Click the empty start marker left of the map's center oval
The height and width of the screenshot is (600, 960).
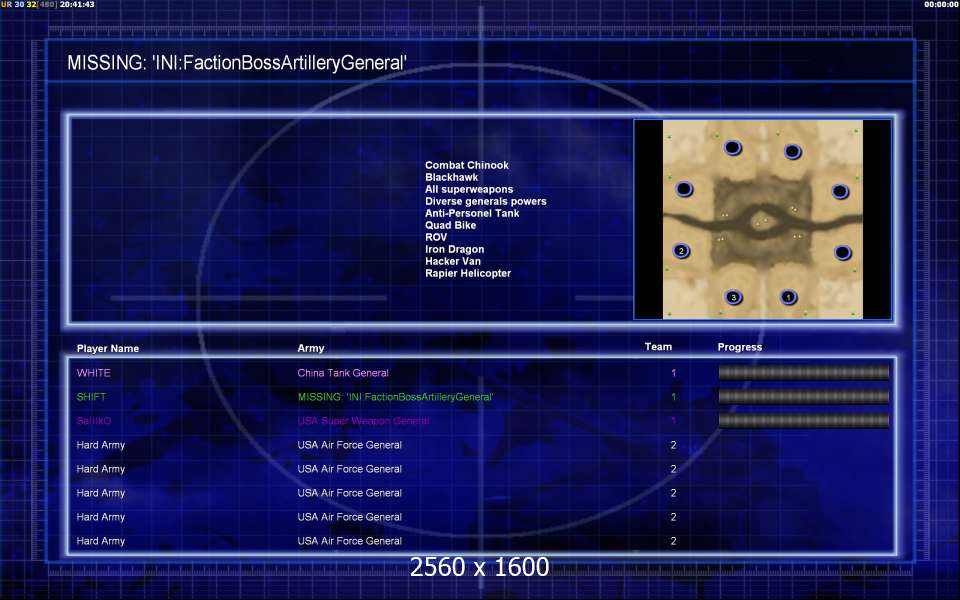(684, 189)
